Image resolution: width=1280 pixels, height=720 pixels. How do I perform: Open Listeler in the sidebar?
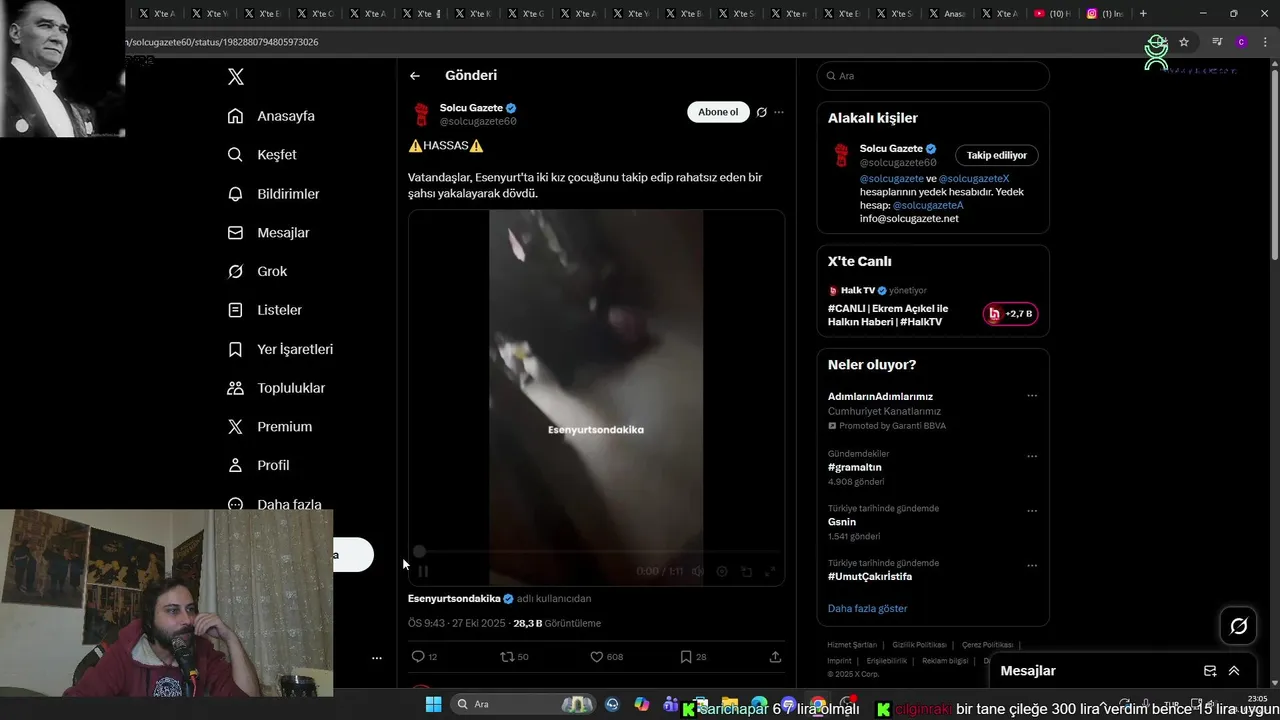point(264,310)
